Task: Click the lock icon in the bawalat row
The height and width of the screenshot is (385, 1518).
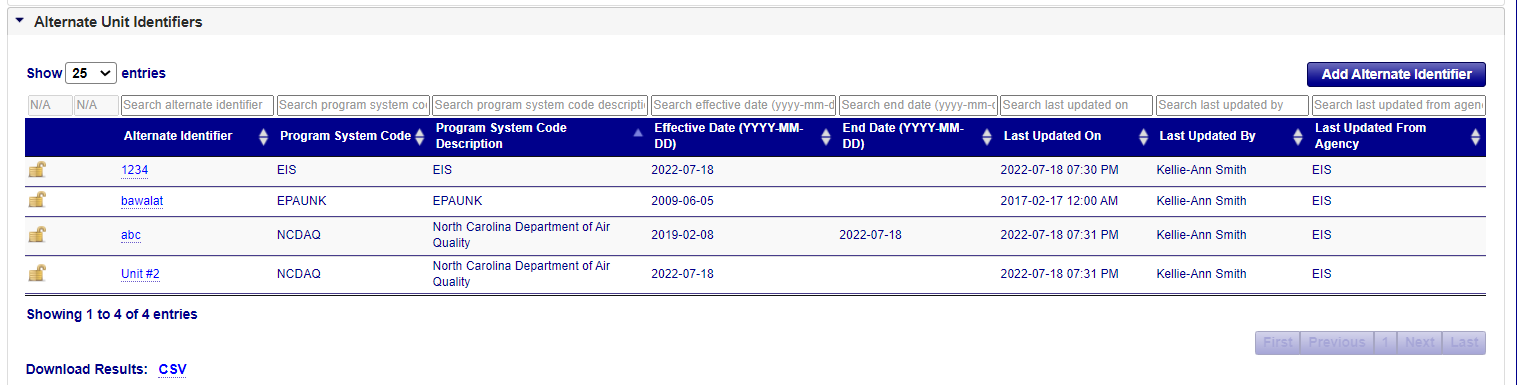Action: 37,200
